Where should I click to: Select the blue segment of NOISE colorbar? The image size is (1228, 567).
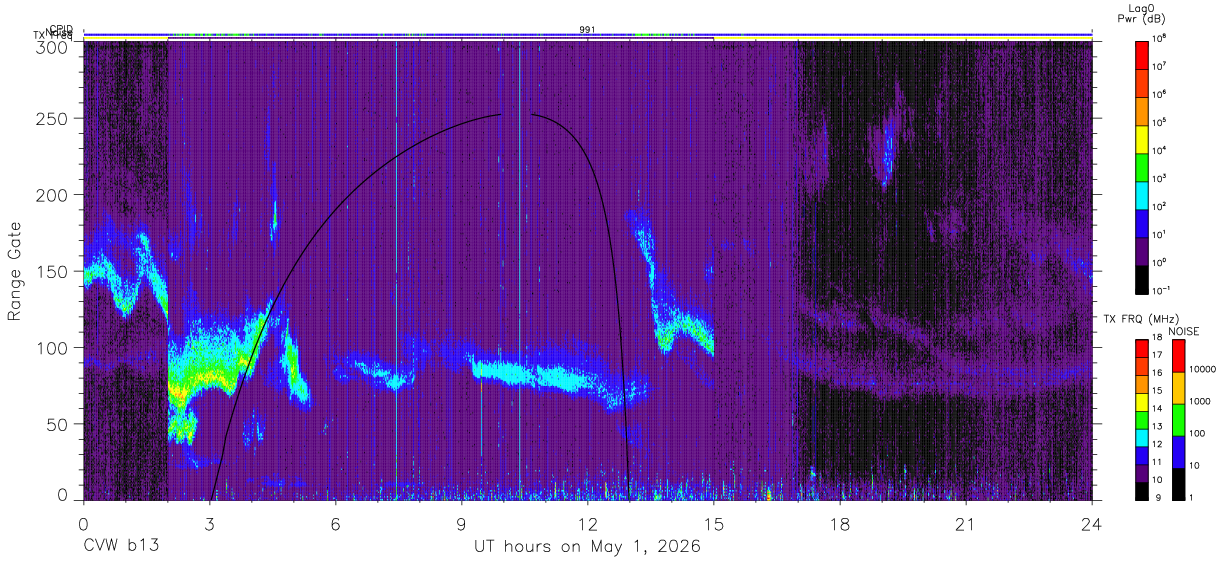(1179, 451)
